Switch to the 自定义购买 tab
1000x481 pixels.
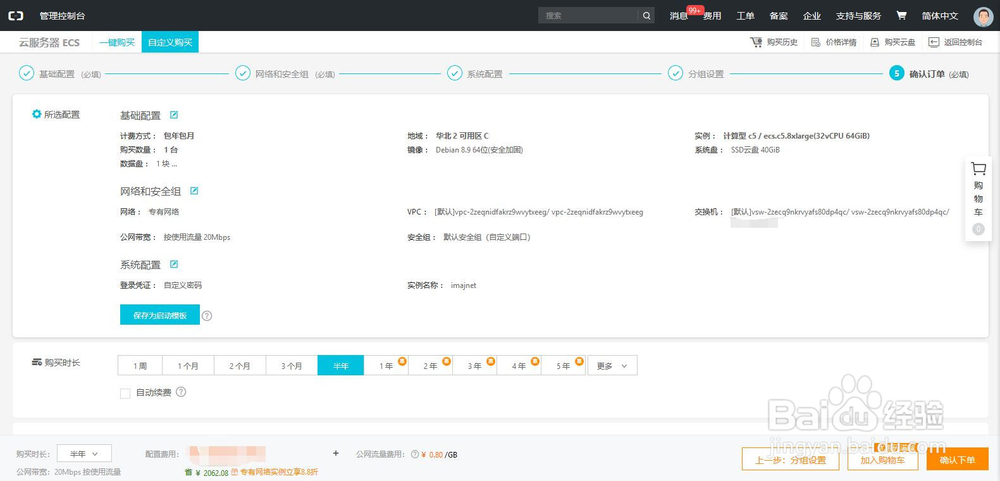[x=170, y=42]
